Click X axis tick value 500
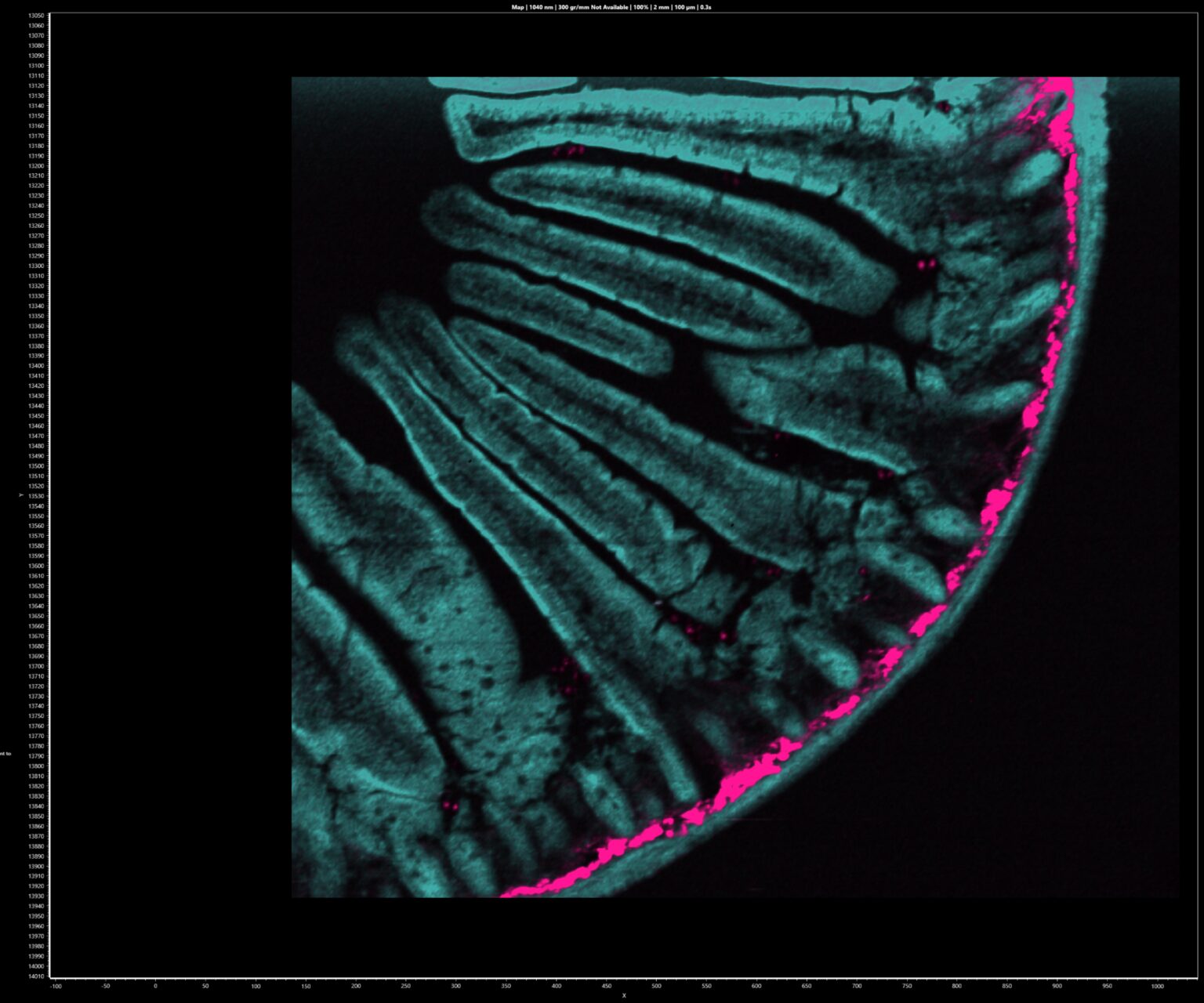 (656, 987)
